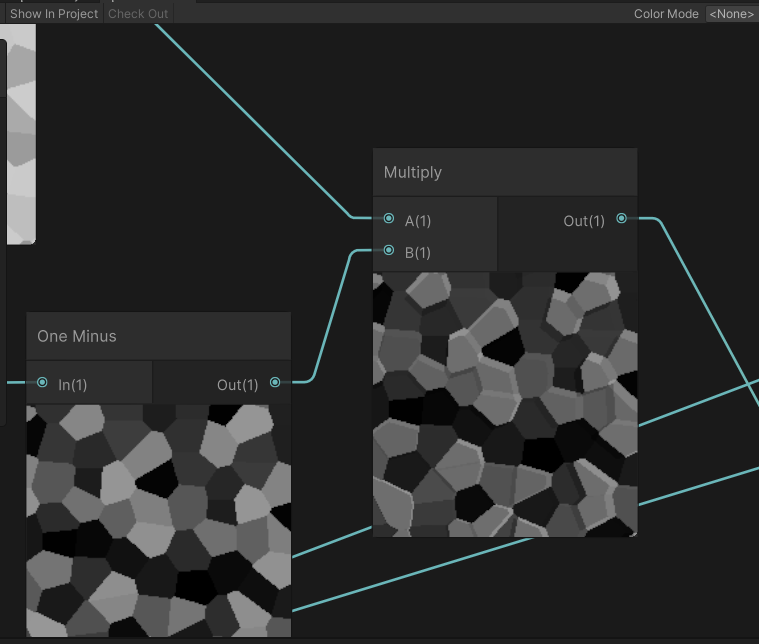
Task: Click the Out(1) output port on One Minus
Action: point(275,383)
